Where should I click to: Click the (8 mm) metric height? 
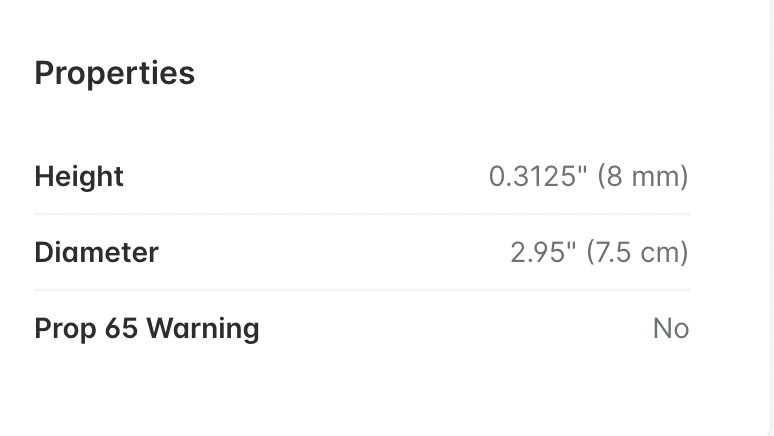click(643, 176)
